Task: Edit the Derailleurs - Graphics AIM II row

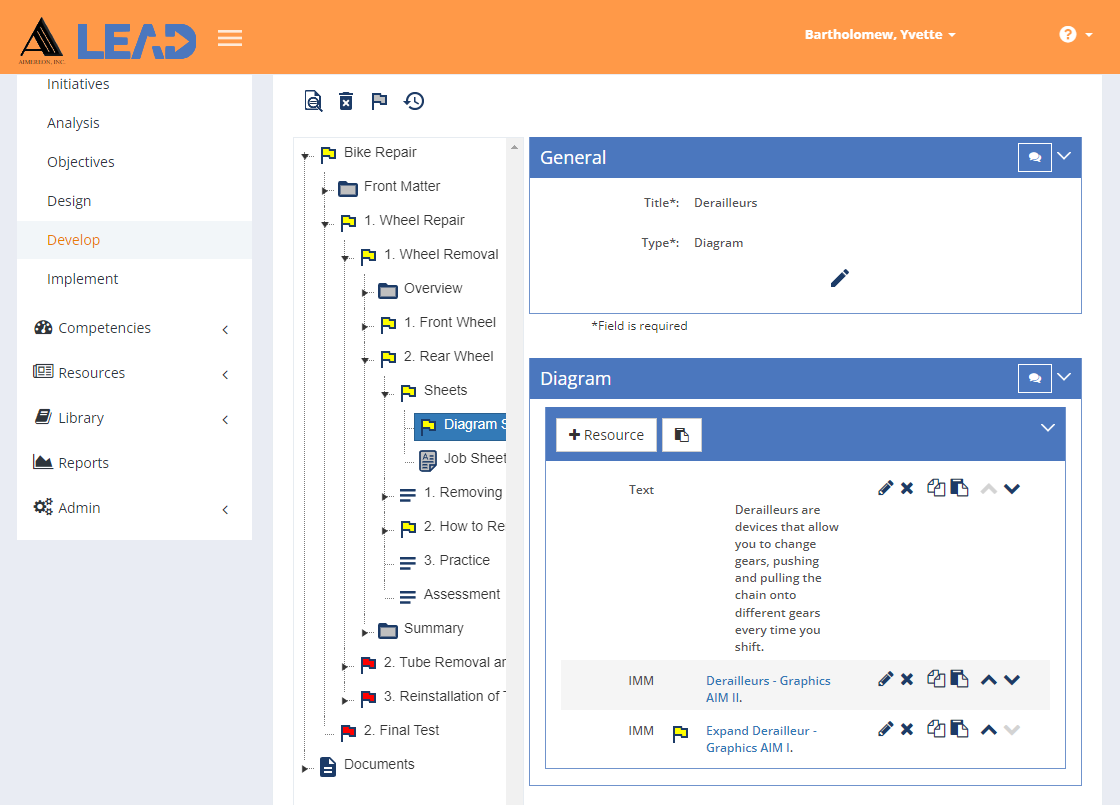Action: [x=886, y=679]
